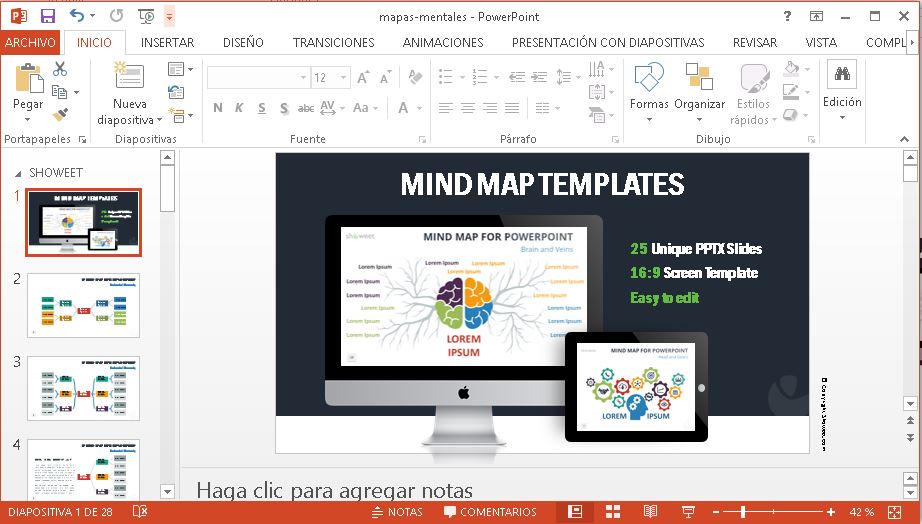Select slide 2 thumbnail
Image resolution: width=922 pixels, height=524 pixels.
coord(83,305)
